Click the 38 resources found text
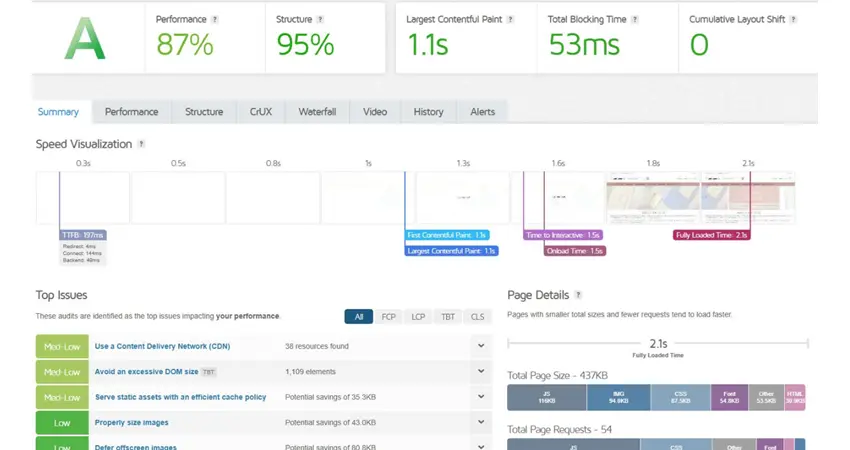 click(x=317, y=346)
